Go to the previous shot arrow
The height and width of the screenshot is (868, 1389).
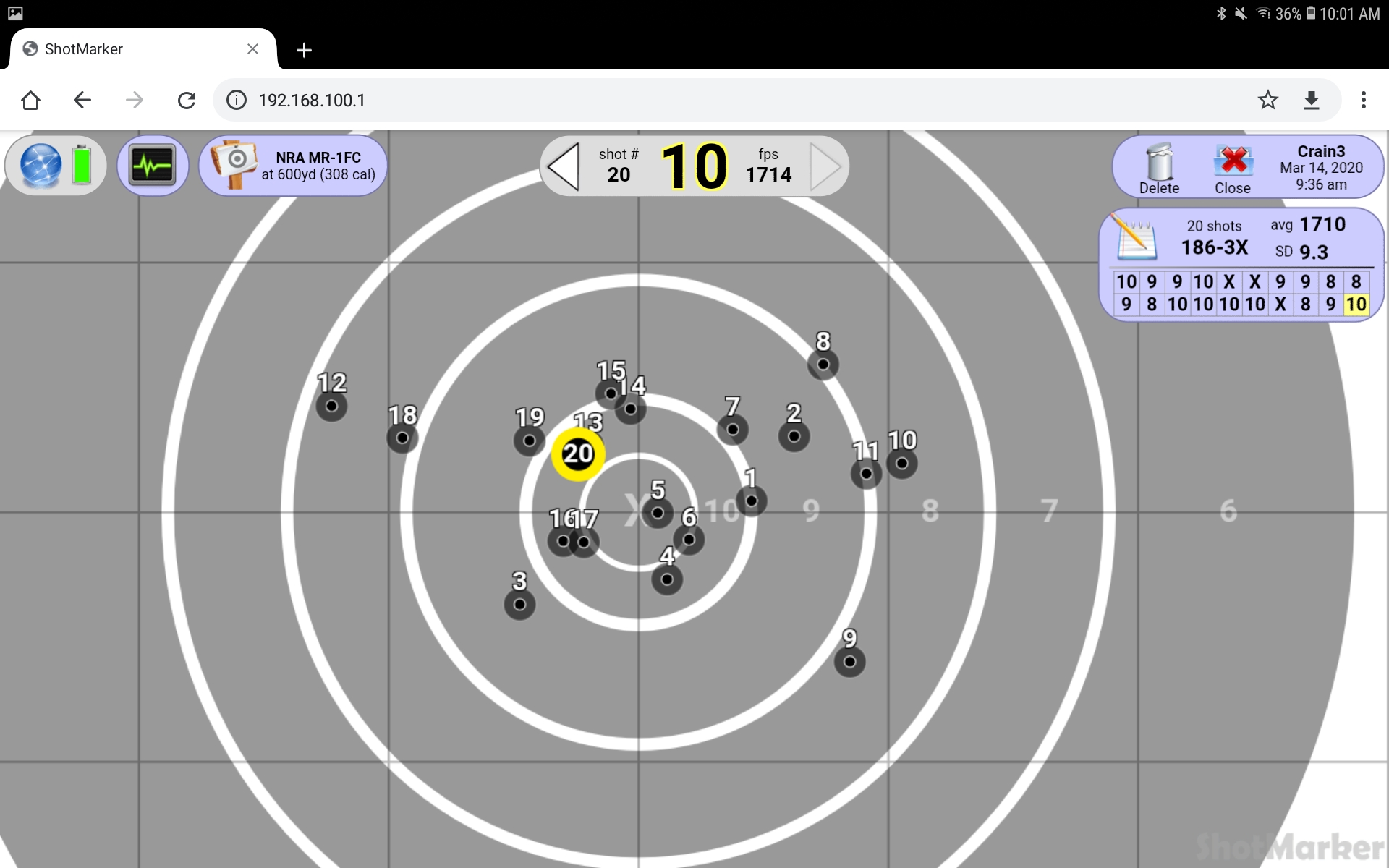click(x=564, y=166)
